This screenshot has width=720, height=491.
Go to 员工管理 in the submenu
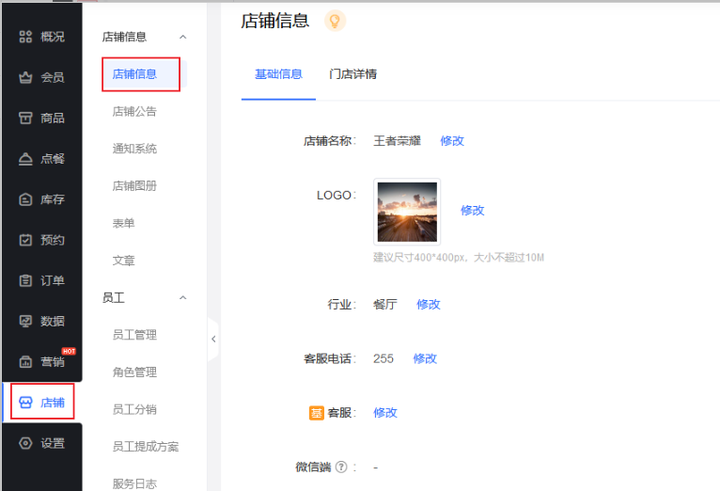tap(135, 335)
